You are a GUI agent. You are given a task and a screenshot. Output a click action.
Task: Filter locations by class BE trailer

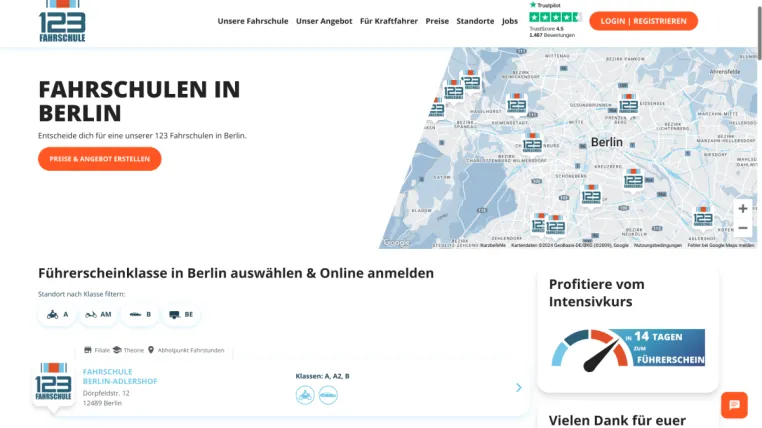(181, 314)
